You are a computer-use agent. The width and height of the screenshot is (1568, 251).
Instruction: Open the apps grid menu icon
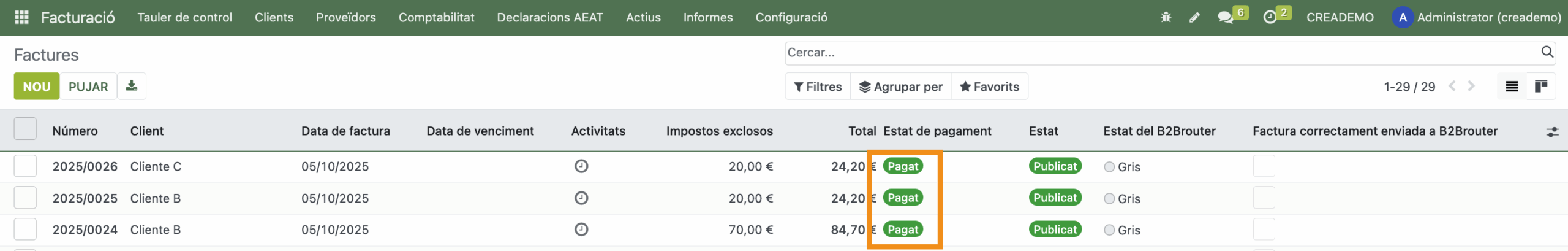pyautogui.click(x=21, y=17)
